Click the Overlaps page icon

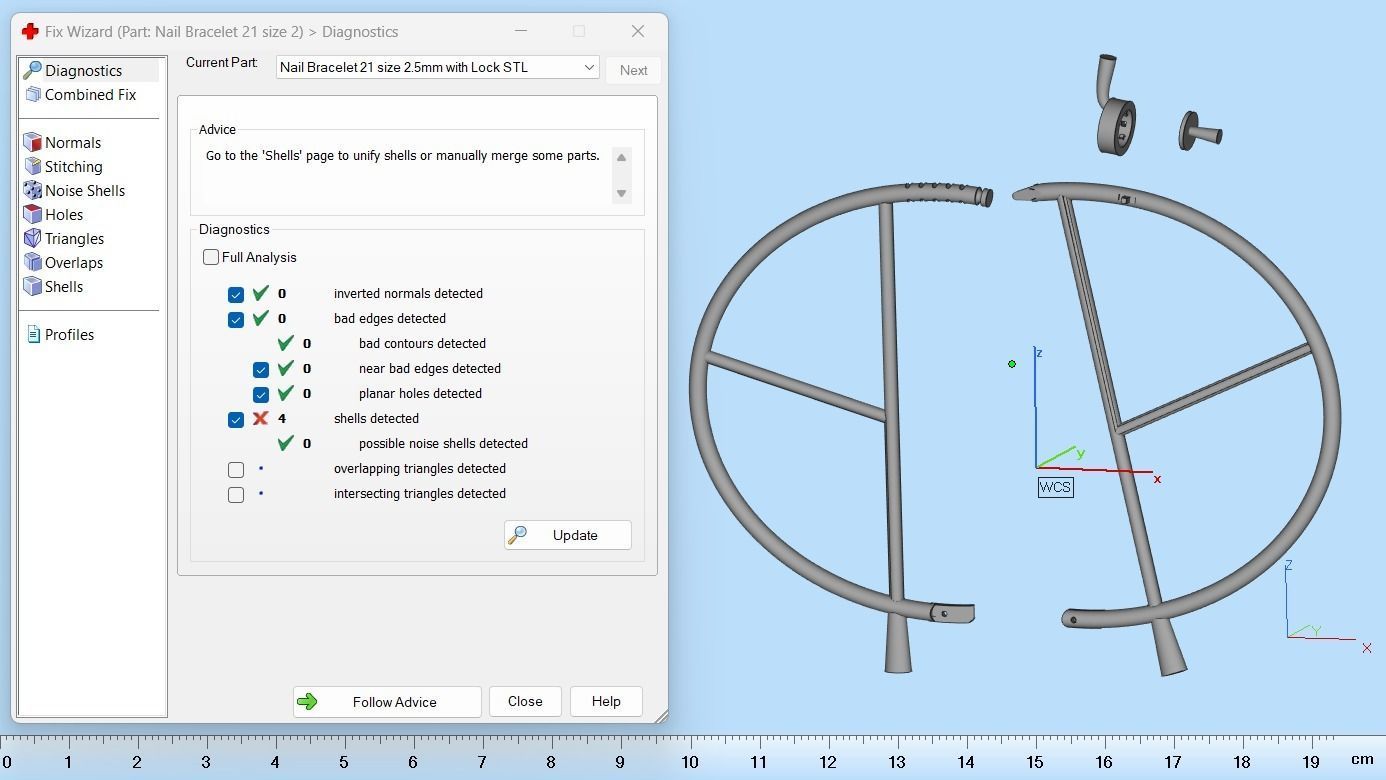point(32,262)
